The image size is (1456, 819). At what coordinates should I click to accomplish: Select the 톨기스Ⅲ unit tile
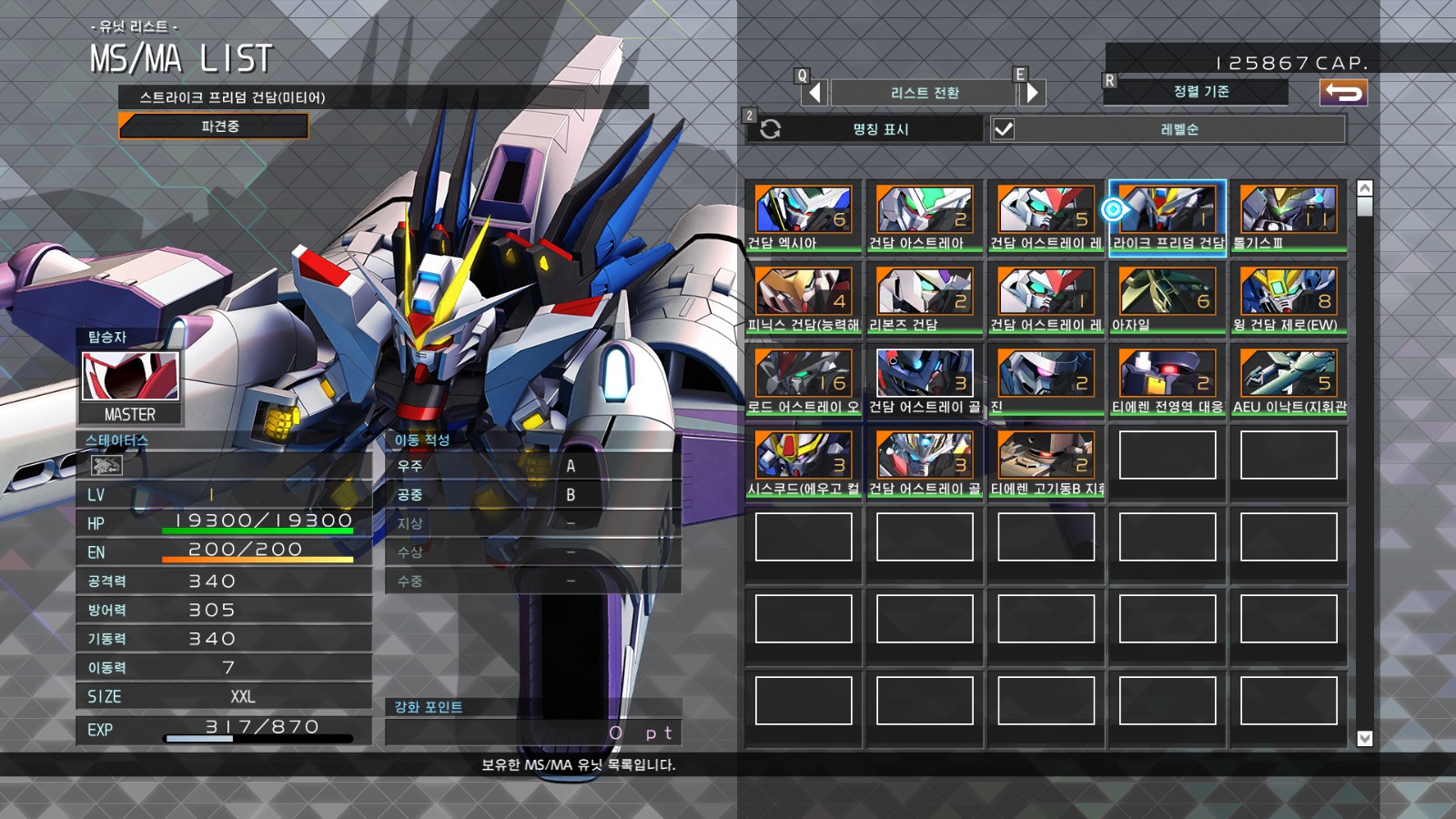tap(1289, 217)
